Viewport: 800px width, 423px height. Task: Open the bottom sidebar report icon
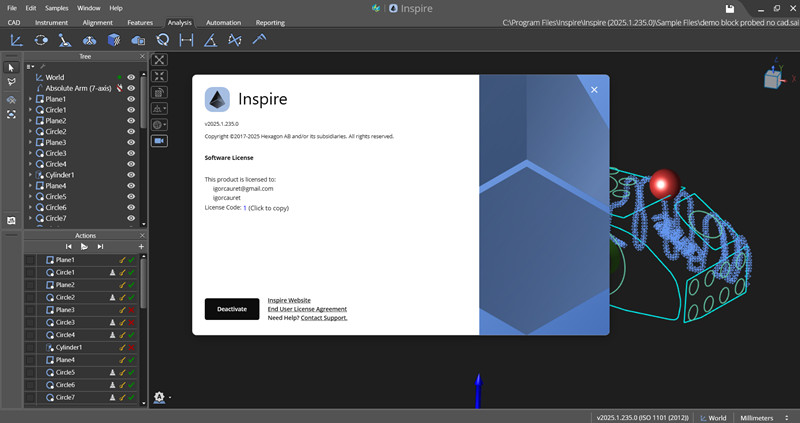[11, 220]
